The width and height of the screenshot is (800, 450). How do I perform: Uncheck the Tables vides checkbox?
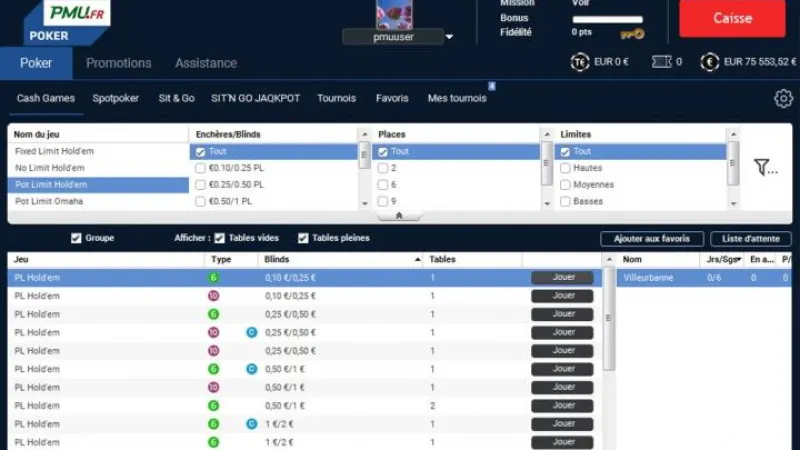pos(219,238)
